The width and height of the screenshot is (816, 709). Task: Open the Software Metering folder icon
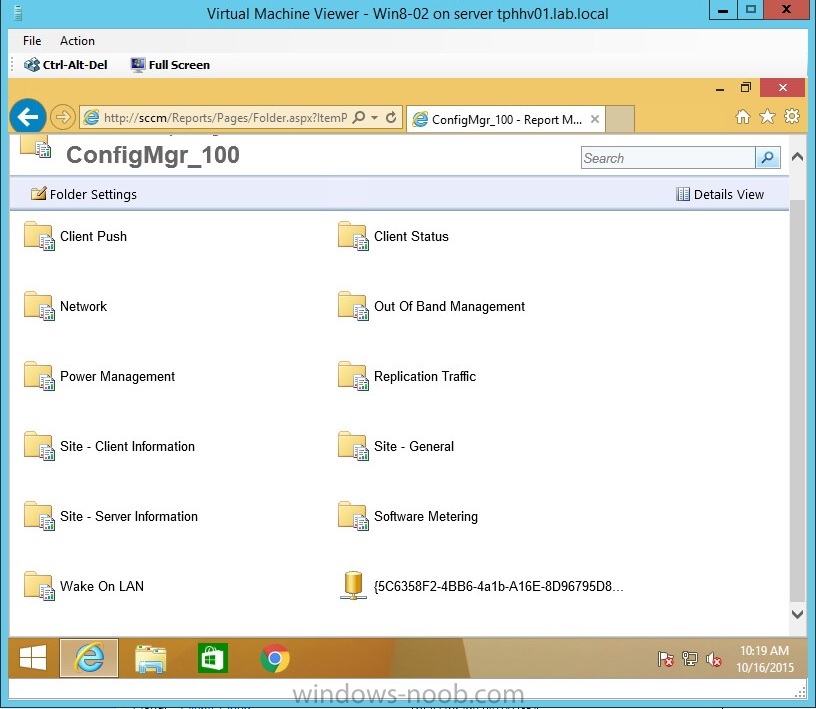pyautogui.click(x=353, y=516)
